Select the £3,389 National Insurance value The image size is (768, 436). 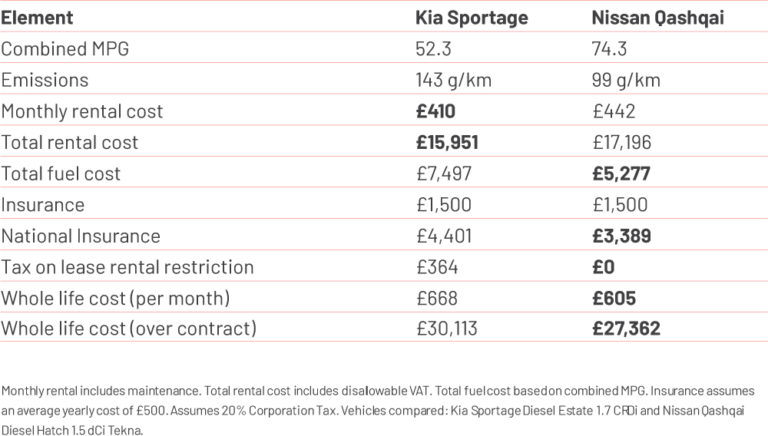(621, 235)
